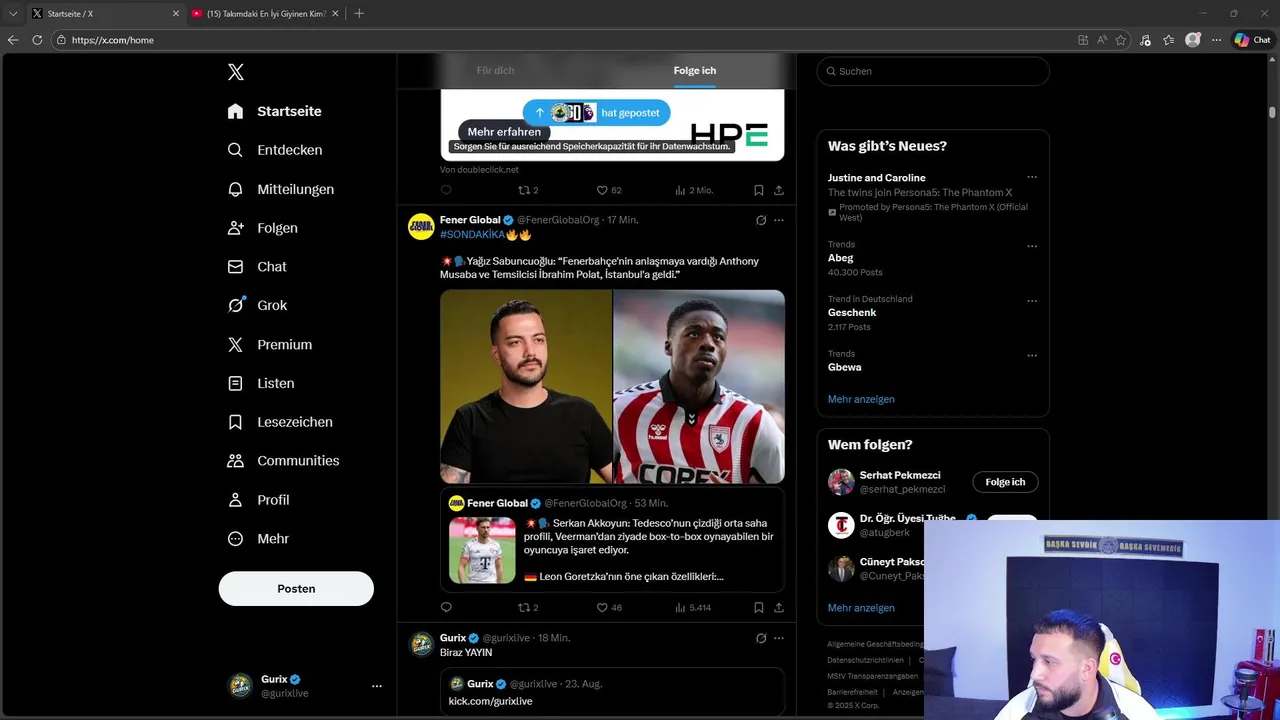1280x720 pixels.
Task: Add page to browser favorites
Action: click(1121, 40)
